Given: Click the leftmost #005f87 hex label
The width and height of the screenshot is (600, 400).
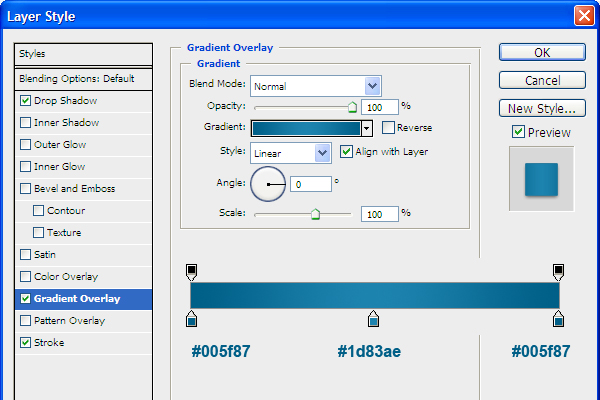Looking at the screenshot, I should (221, 351).
